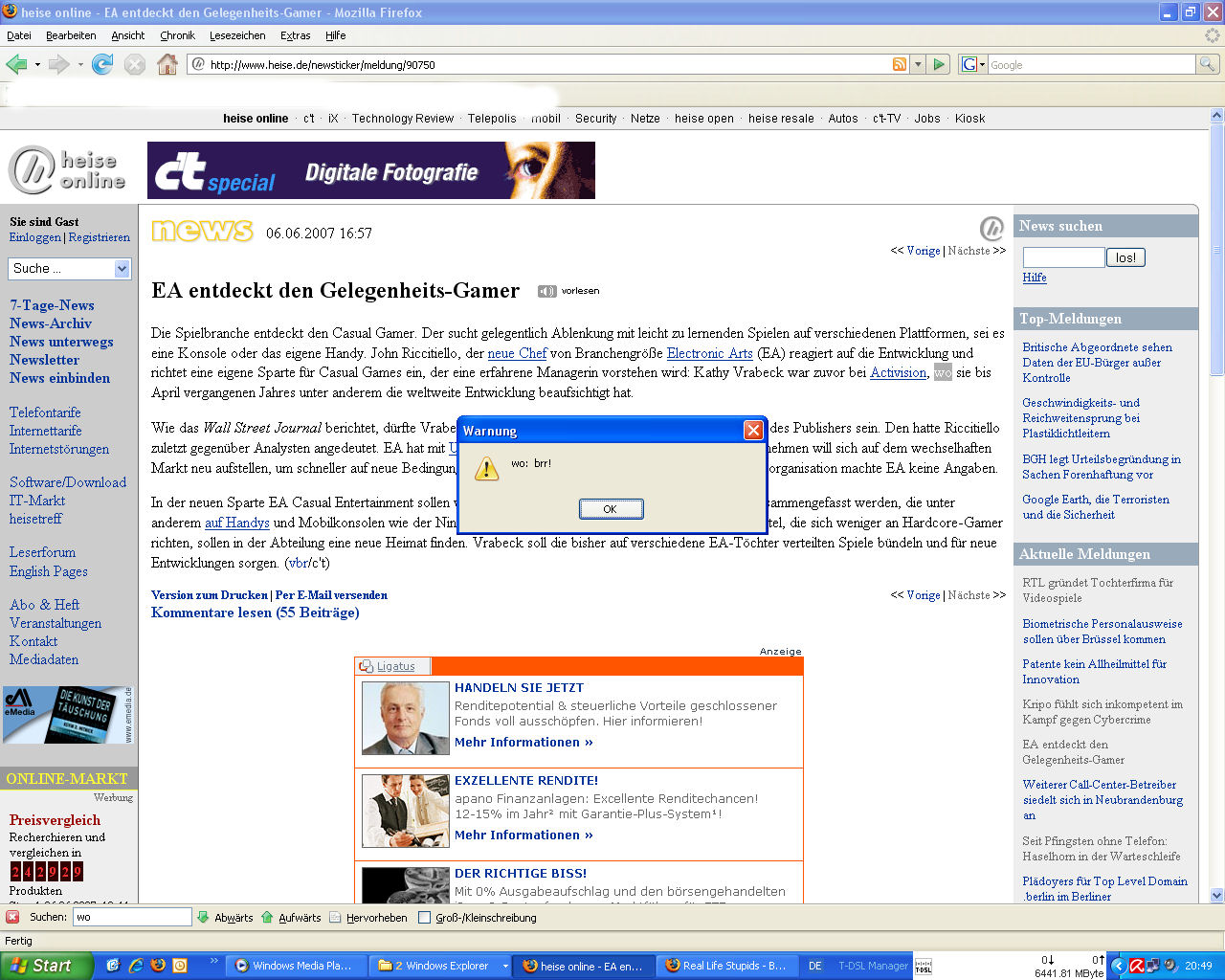This screenshot has height=980, width=1225.
Task: Open the Chronik menu
Action: 177,35
